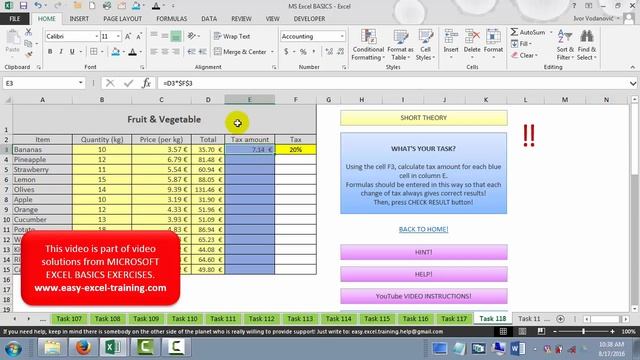Open the Clear dropdown in Editing
This screenshot has height=360, width=640.
pos(524,55)
